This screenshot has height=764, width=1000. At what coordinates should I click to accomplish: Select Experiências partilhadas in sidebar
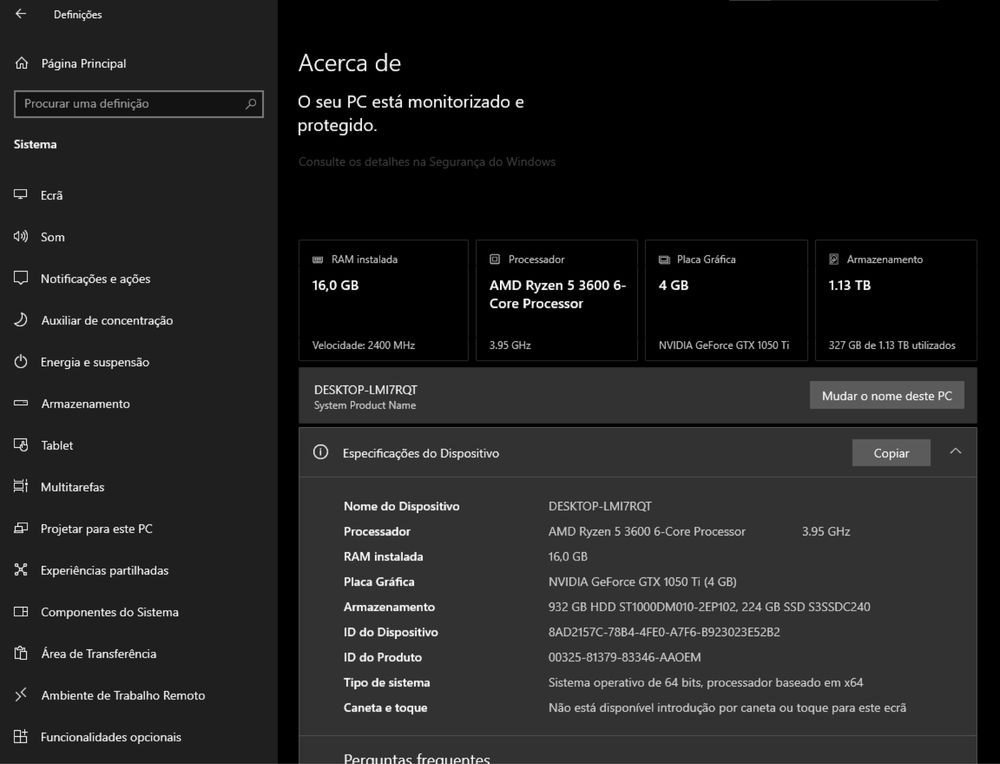pos(105,570)
